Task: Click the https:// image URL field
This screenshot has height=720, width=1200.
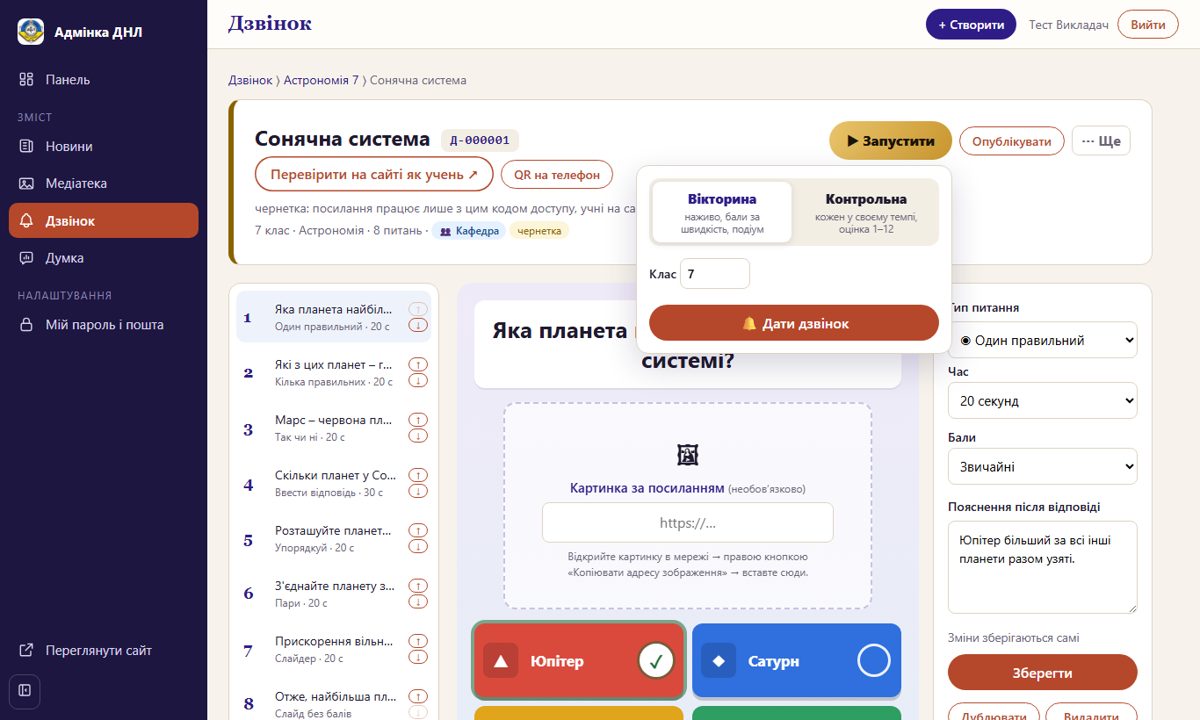Action: tap(688, 522)
